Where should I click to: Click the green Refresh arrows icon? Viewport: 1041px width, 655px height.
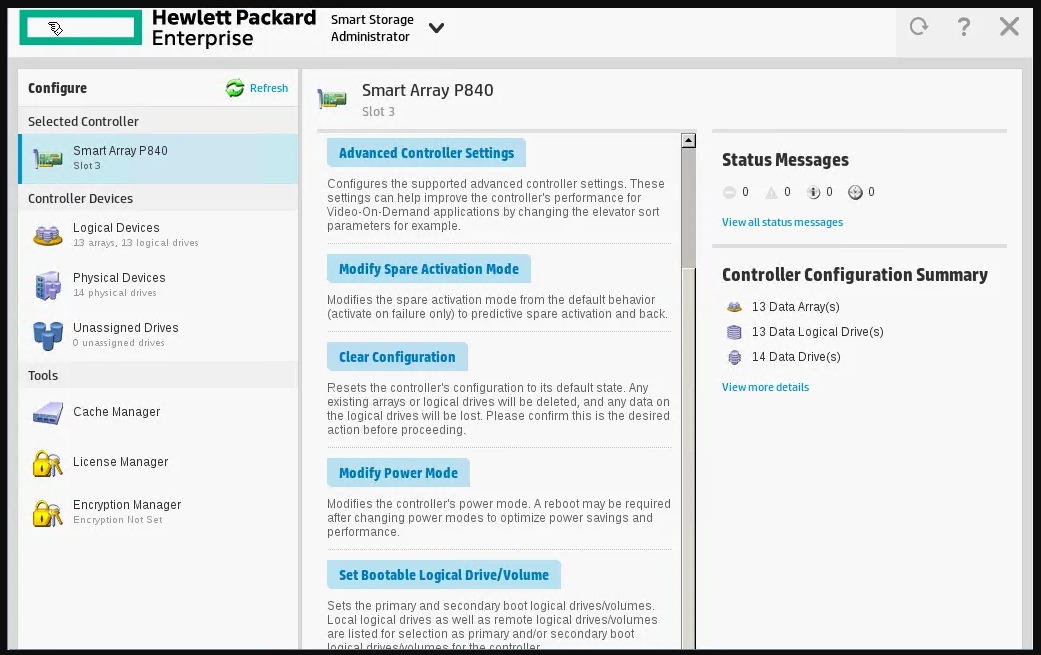pos(235,88)
